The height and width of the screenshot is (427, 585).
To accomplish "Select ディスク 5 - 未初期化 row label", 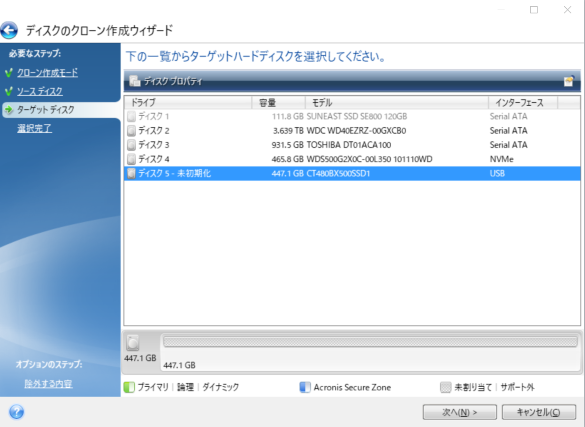I will 175,173.
